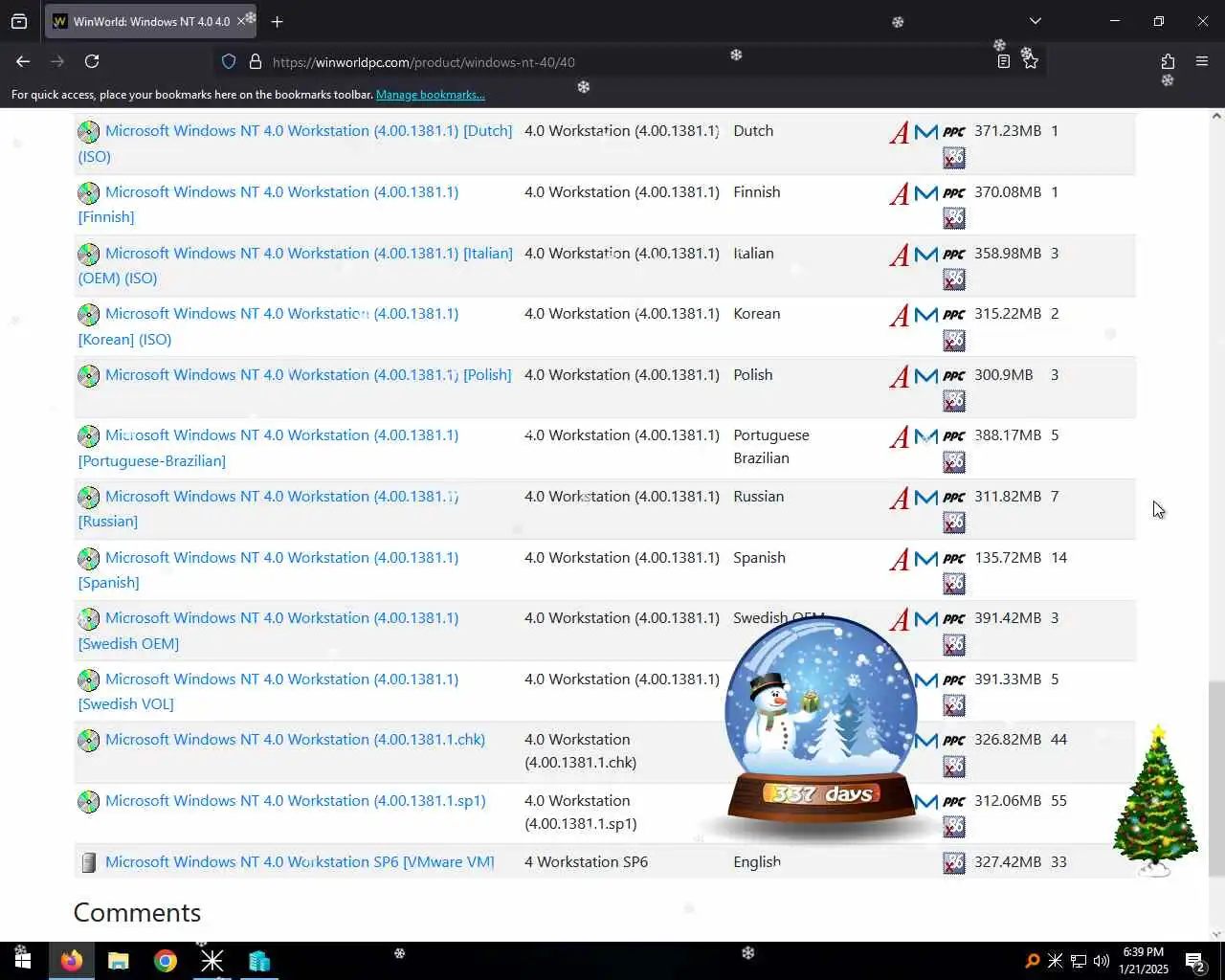Open the Workstation SP6 VMware VM link

click(300, 861)
